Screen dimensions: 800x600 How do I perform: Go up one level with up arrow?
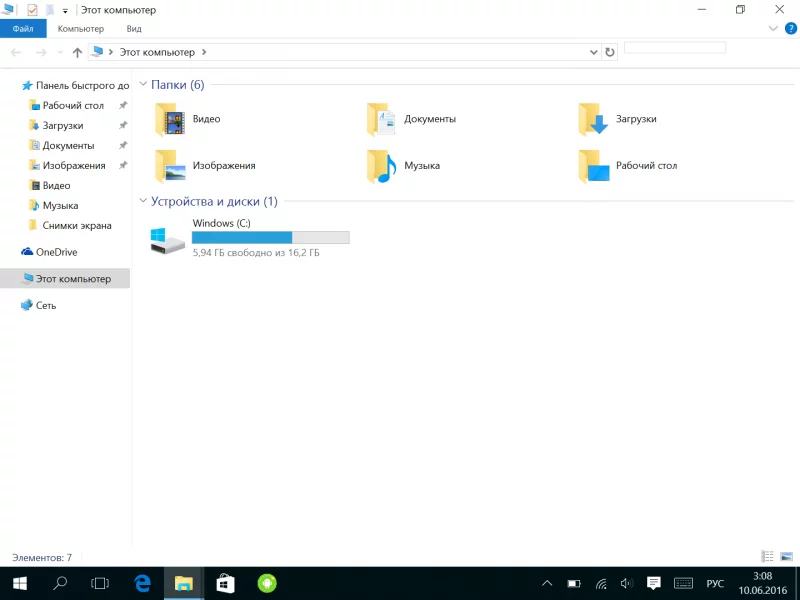tap(77, 52)
